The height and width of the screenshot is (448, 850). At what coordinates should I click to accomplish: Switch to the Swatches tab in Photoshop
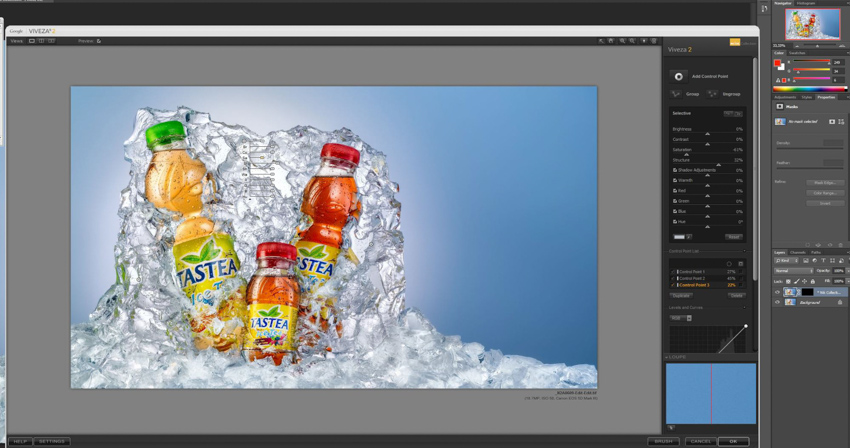pos(797,53)
